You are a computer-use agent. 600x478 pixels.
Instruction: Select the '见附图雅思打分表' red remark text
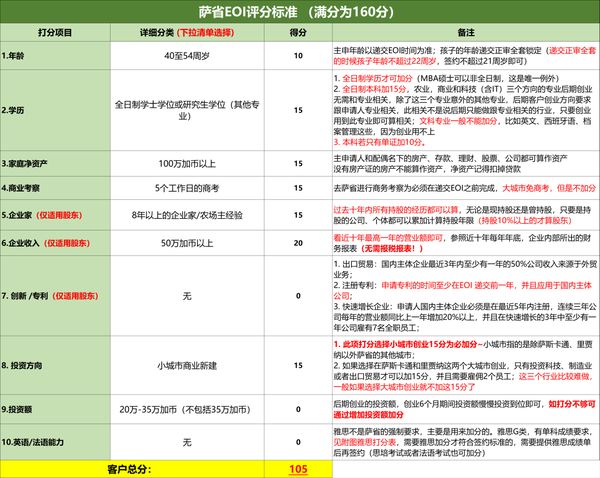pyautogui.click(x=365, y=442)
